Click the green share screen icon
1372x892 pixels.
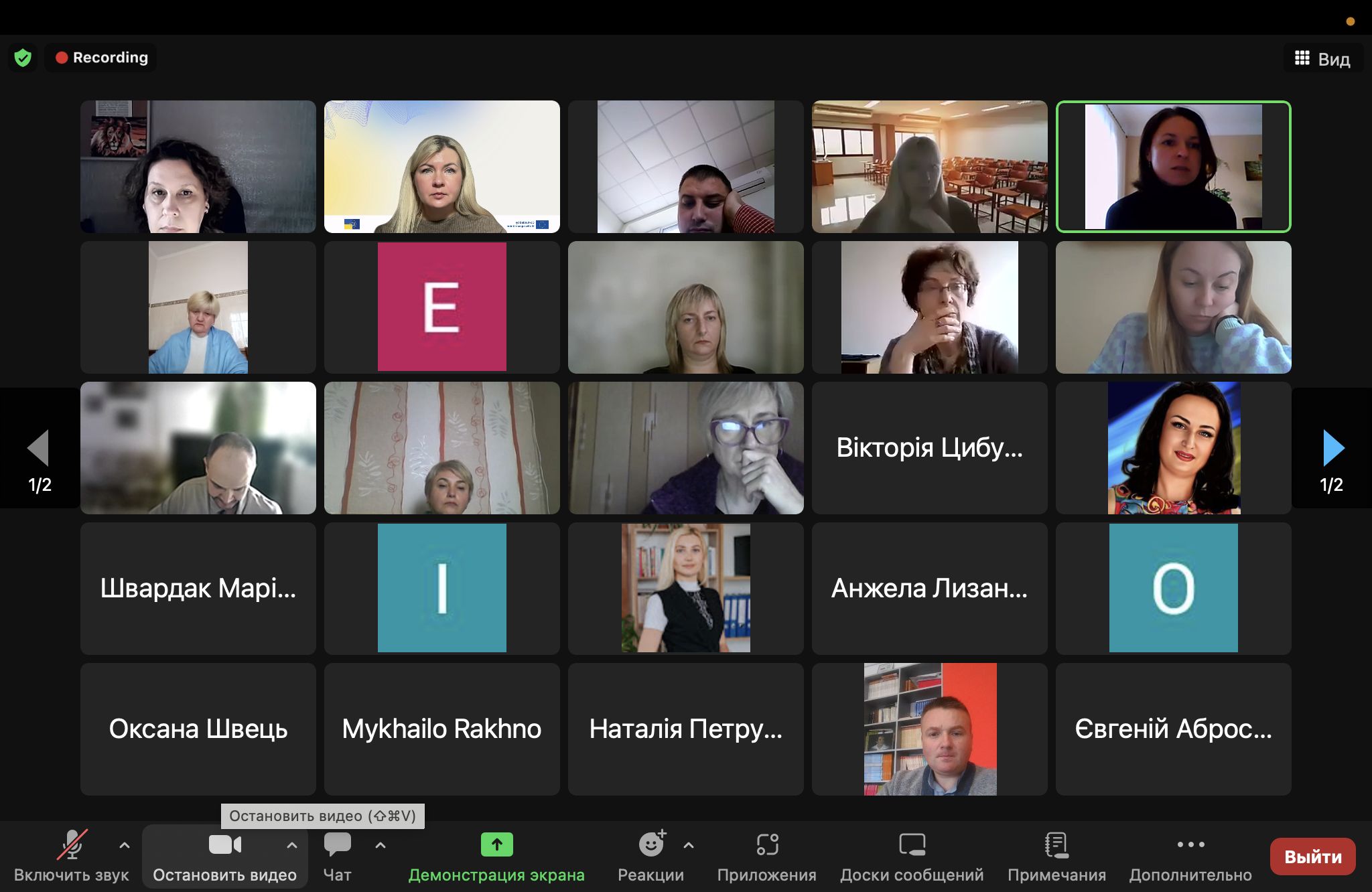[x=496, y=845]
